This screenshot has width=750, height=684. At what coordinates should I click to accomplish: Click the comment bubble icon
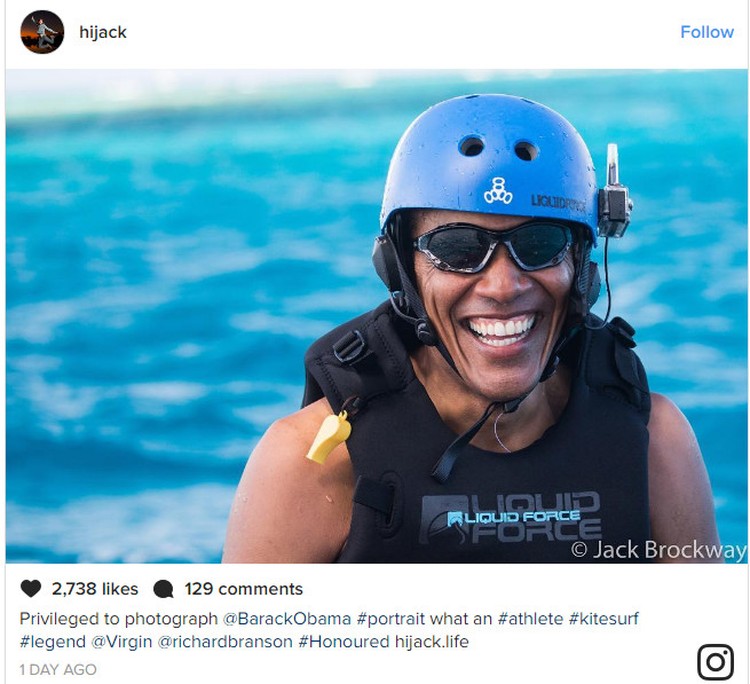click(164, 589)
